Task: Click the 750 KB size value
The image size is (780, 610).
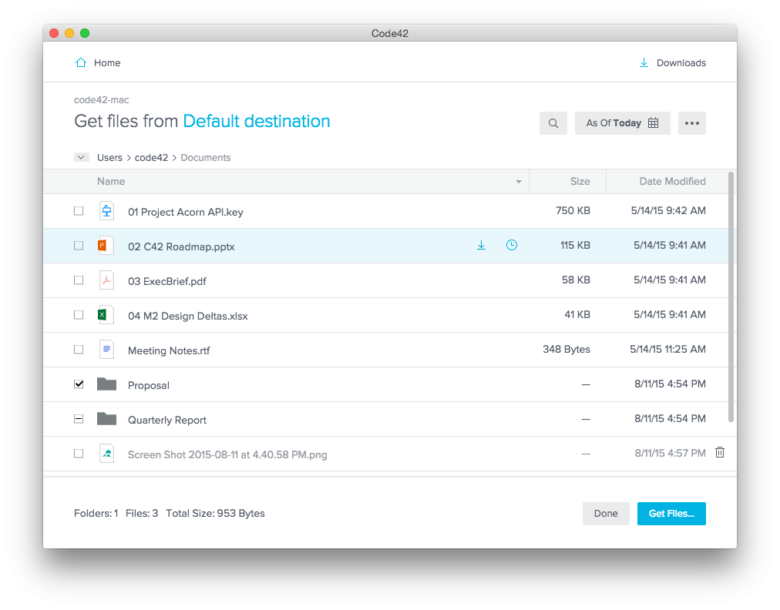Action: pyautogui.click(x=573, y=211)
